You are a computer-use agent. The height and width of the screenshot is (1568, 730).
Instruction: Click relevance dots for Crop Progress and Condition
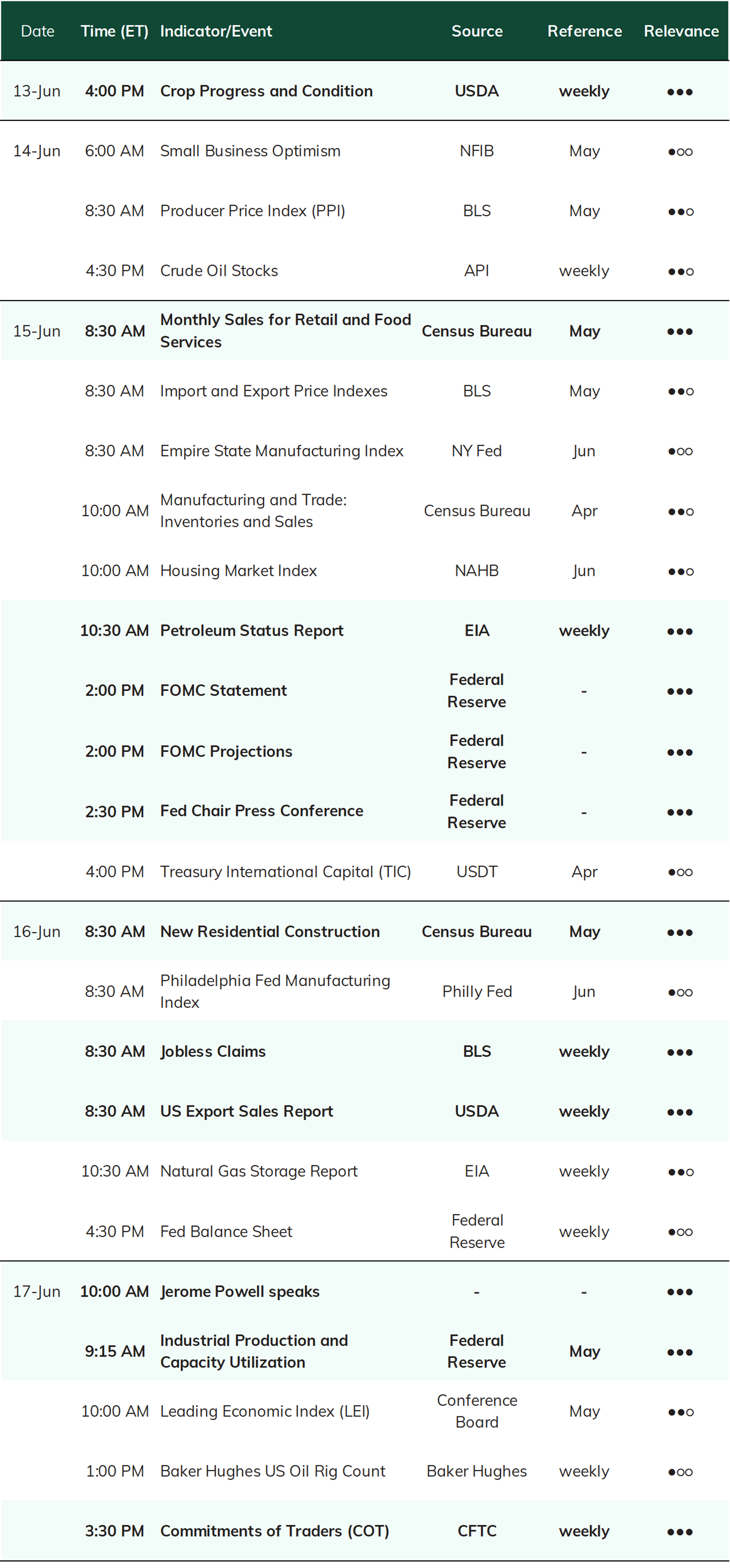(x=680, y=92)
